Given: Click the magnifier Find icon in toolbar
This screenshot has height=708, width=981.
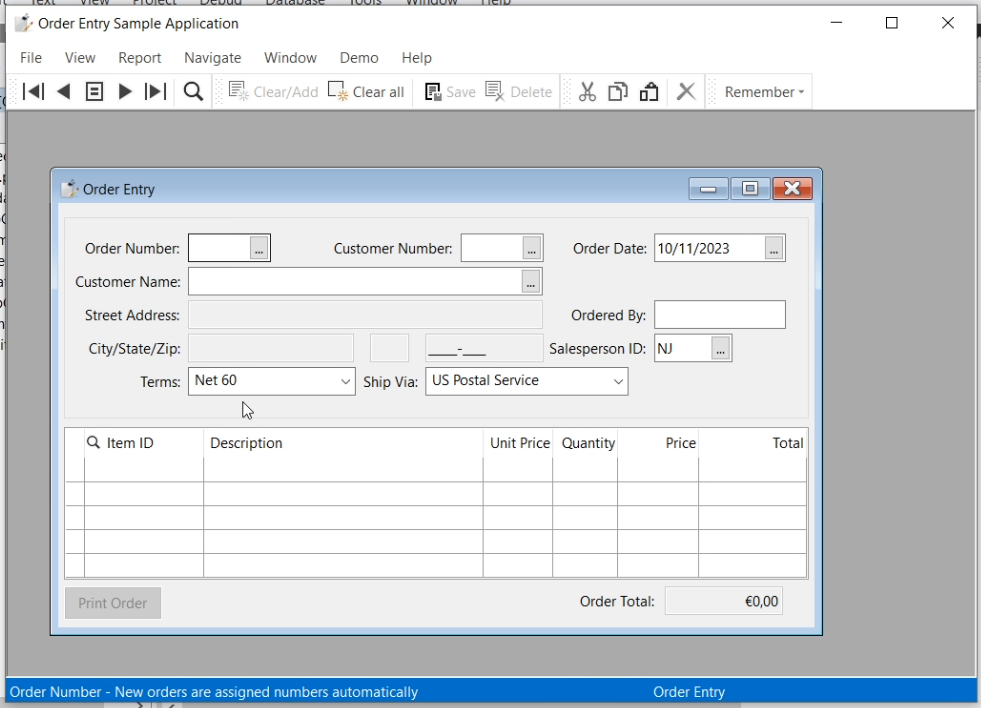Looking at the screenshot, I should (x=193, y=92).
